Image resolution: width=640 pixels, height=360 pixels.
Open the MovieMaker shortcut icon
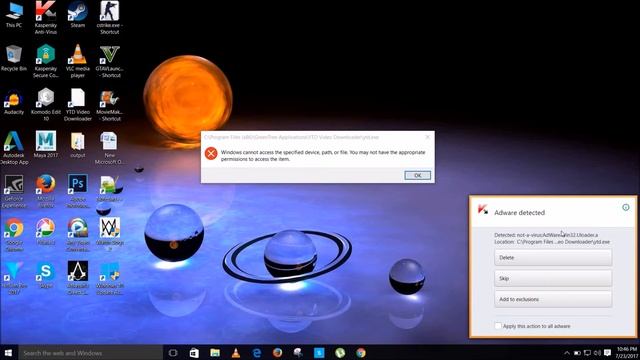pyautogui.click(x=109, y=104)
